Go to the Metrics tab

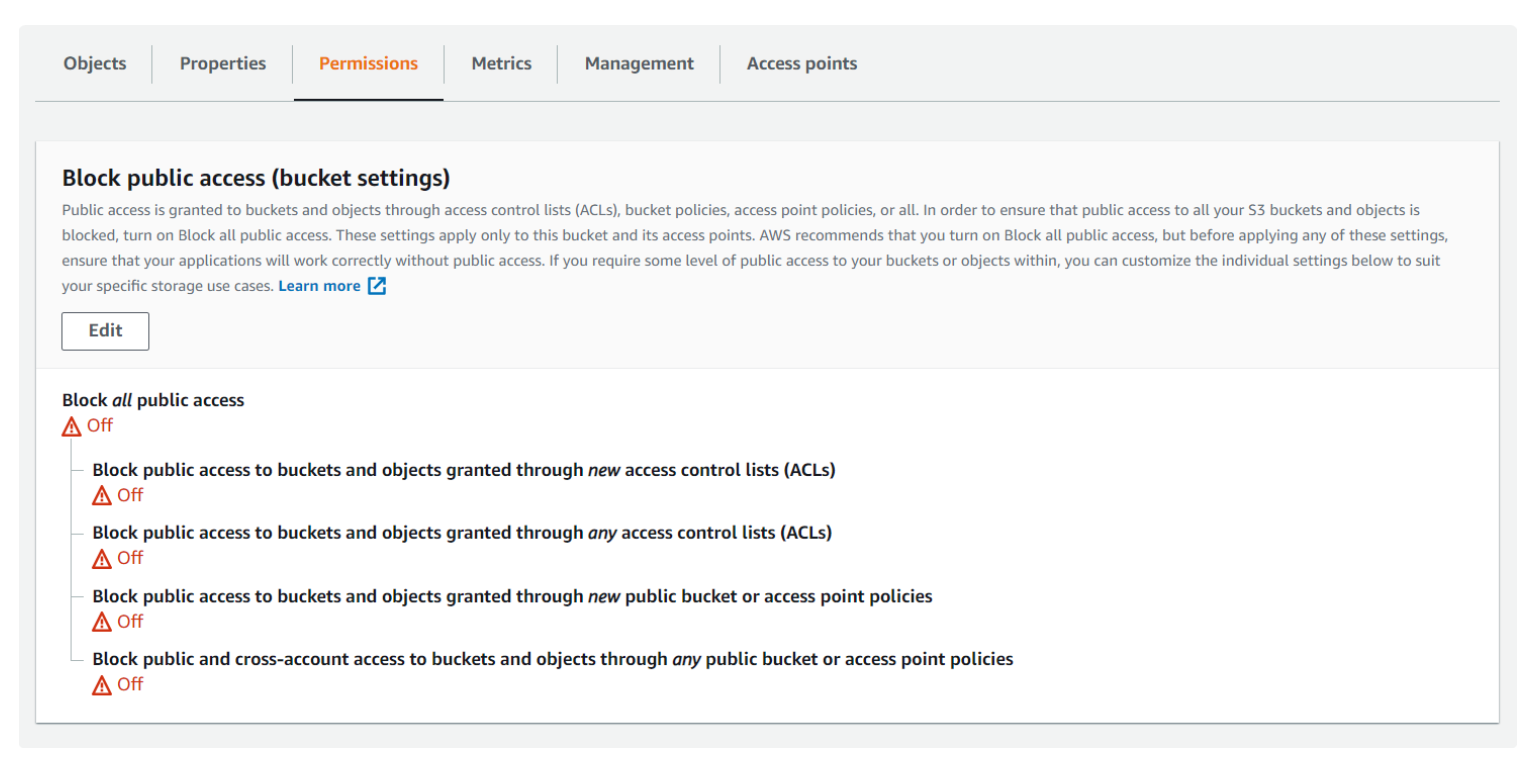[x=501, y=64]
